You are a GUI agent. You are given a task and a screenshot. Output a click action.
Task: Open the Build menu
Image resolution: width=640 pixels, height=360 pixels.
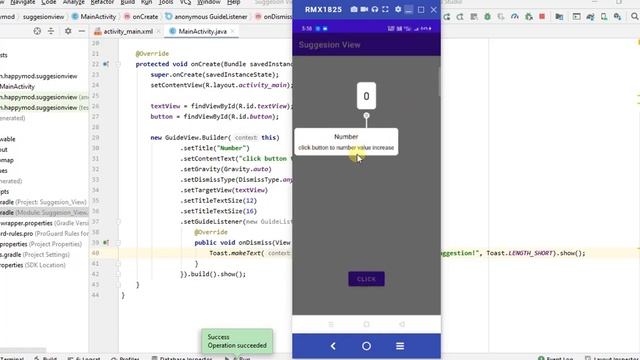[x=127, y=2]
